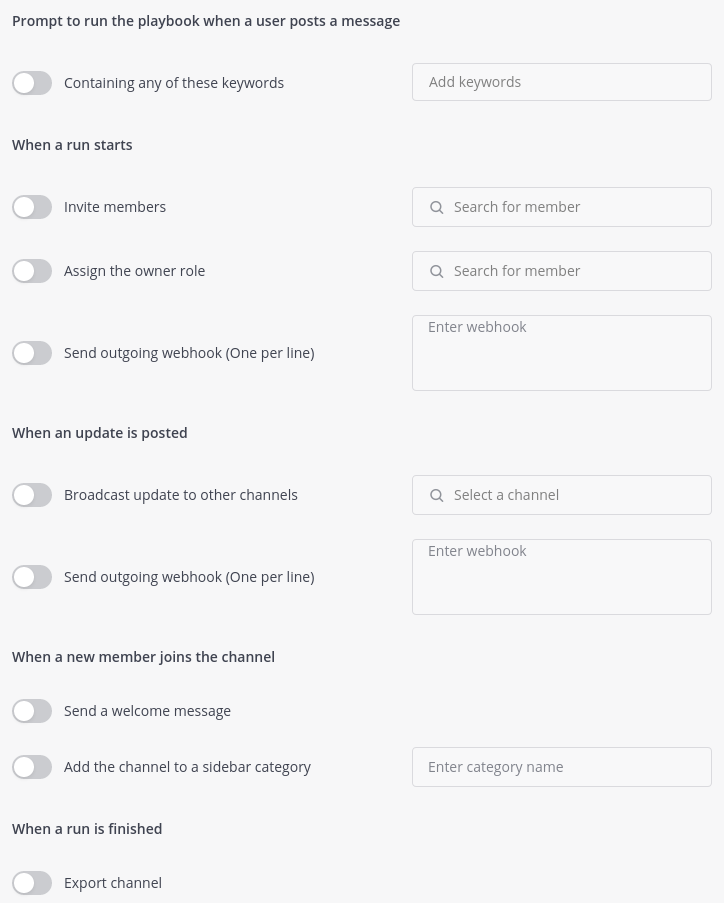Image resolution: width=724 pixels, height=903 pixels.
Task: Click the search icon in Invite members field
Action: pos(437,207)
